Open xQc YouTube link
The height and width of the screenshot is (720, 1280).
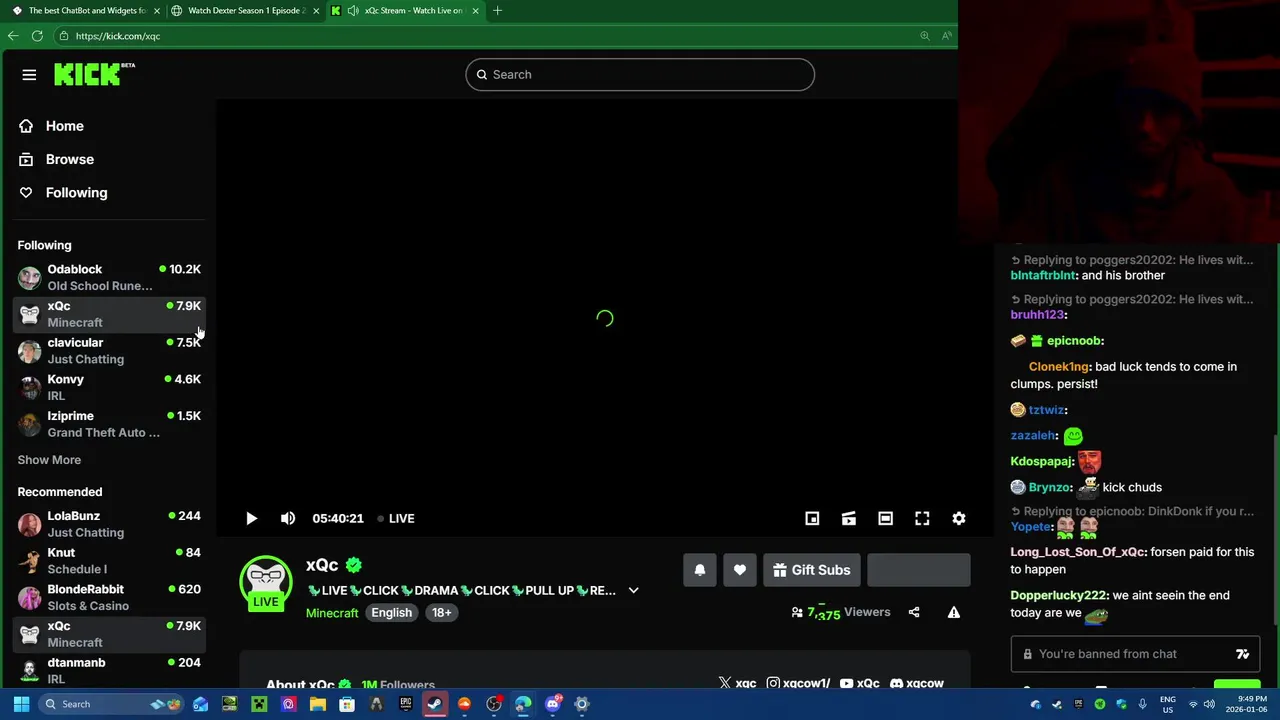(860, 683)
